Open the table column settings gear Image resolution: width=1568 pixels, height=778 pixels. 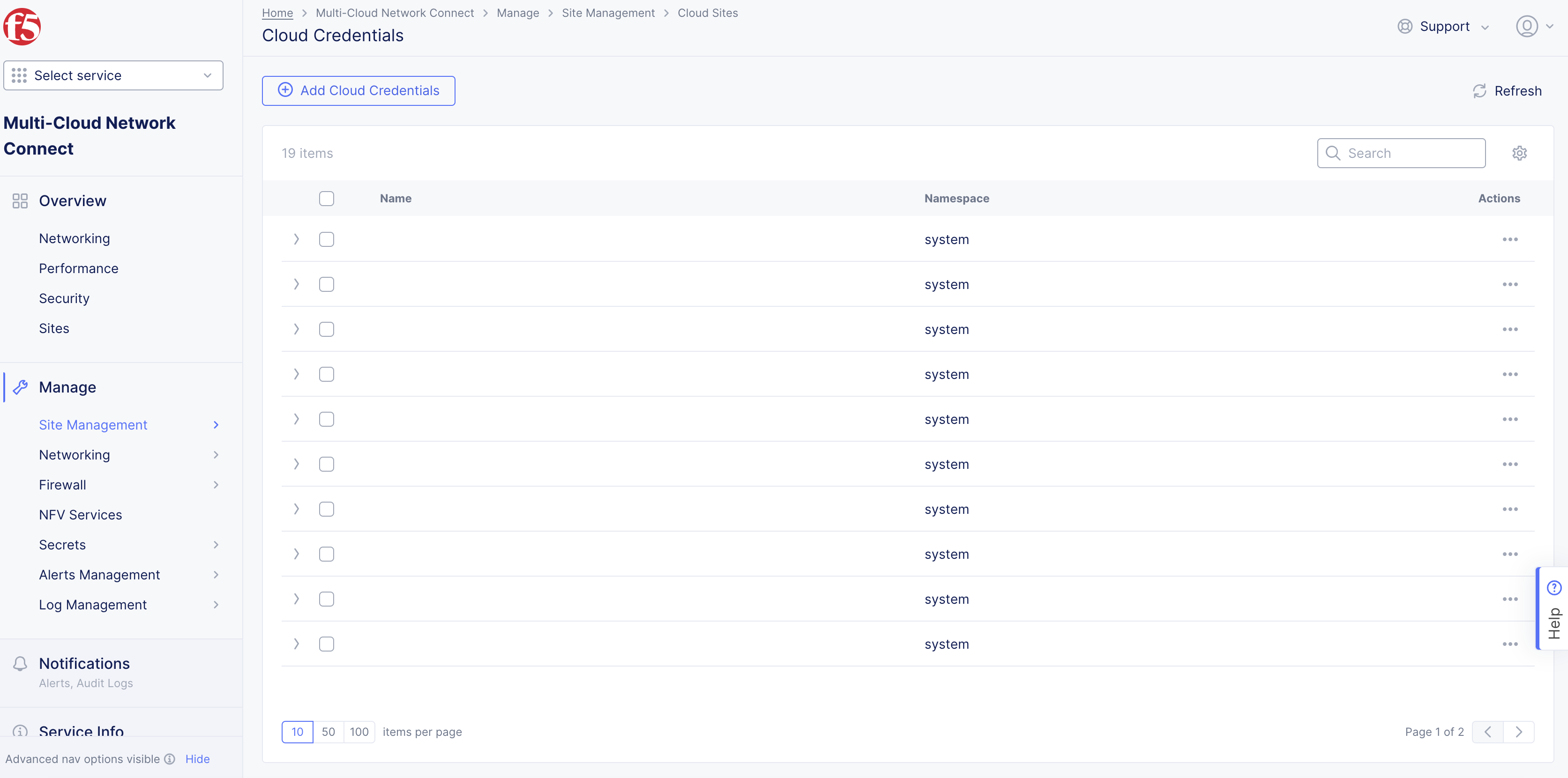point(1520,153)
